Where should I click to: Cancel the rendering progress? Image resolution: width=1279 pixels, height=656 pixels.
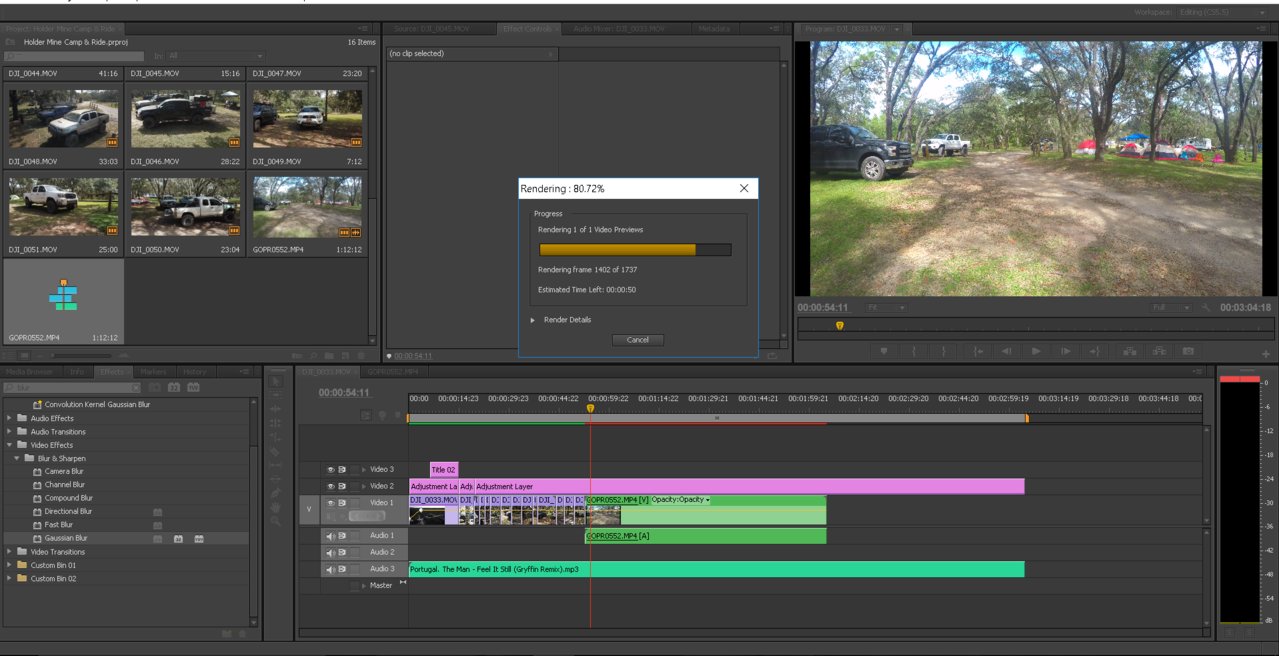tap(638, 340)
